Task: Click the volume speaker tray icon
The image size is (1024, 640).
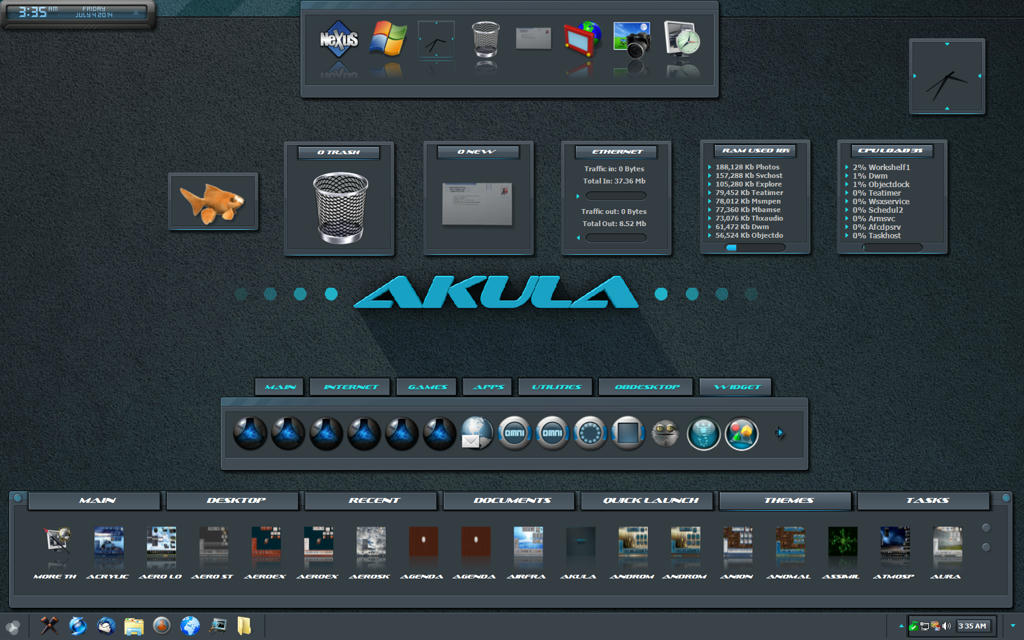Action: pyautogui.click(x=946, y=626)
